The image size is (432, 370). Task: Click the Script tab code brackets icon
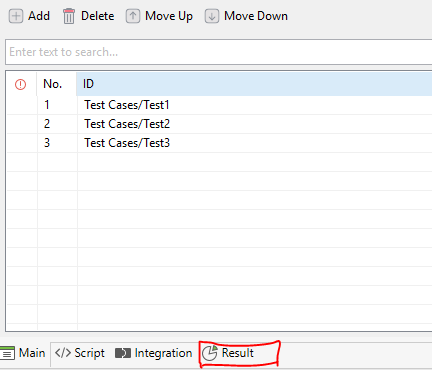coord(63,353)
